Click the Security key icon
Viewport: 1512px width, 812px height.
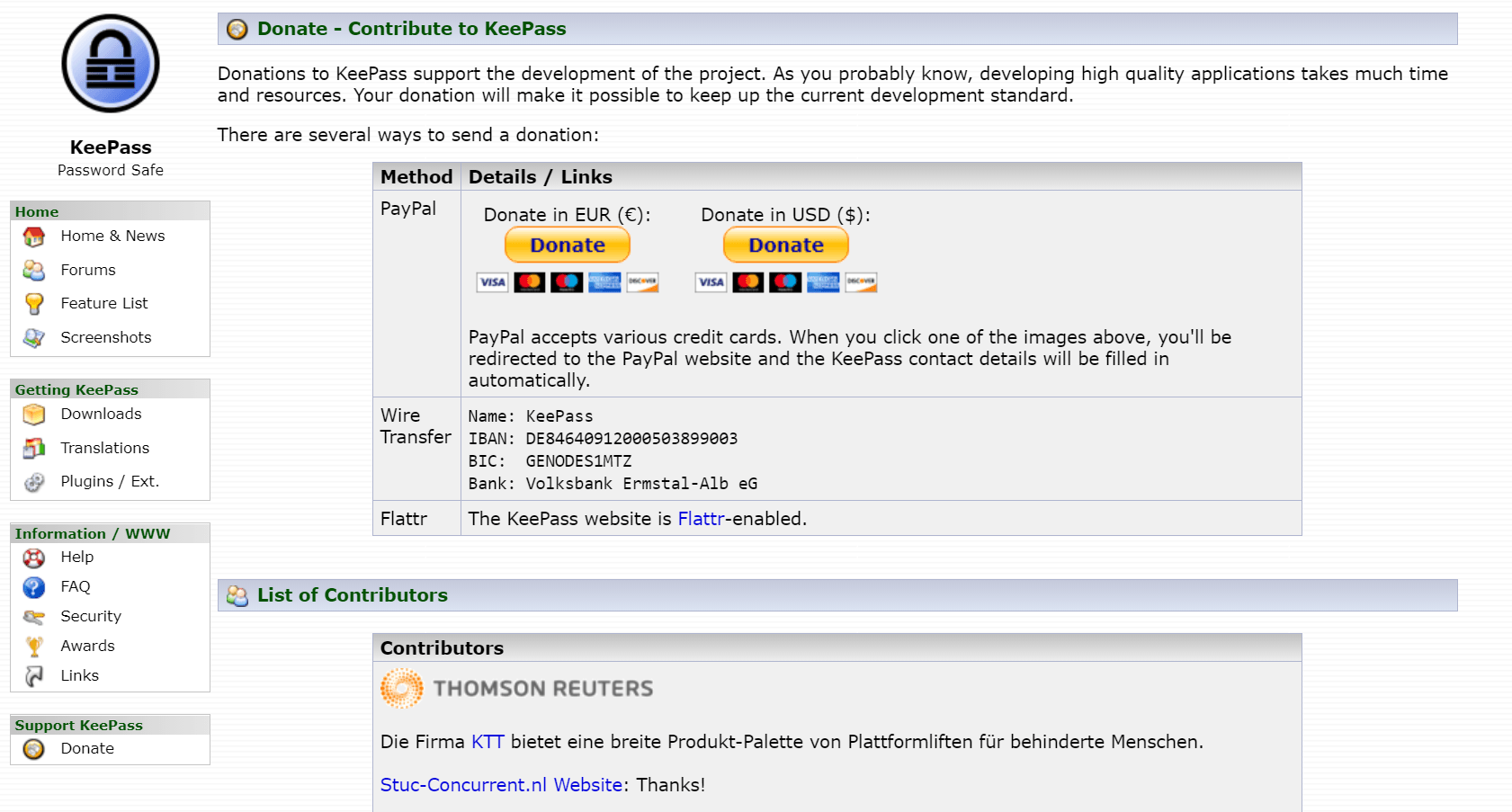pyautogui.click(x=33, y=616)
